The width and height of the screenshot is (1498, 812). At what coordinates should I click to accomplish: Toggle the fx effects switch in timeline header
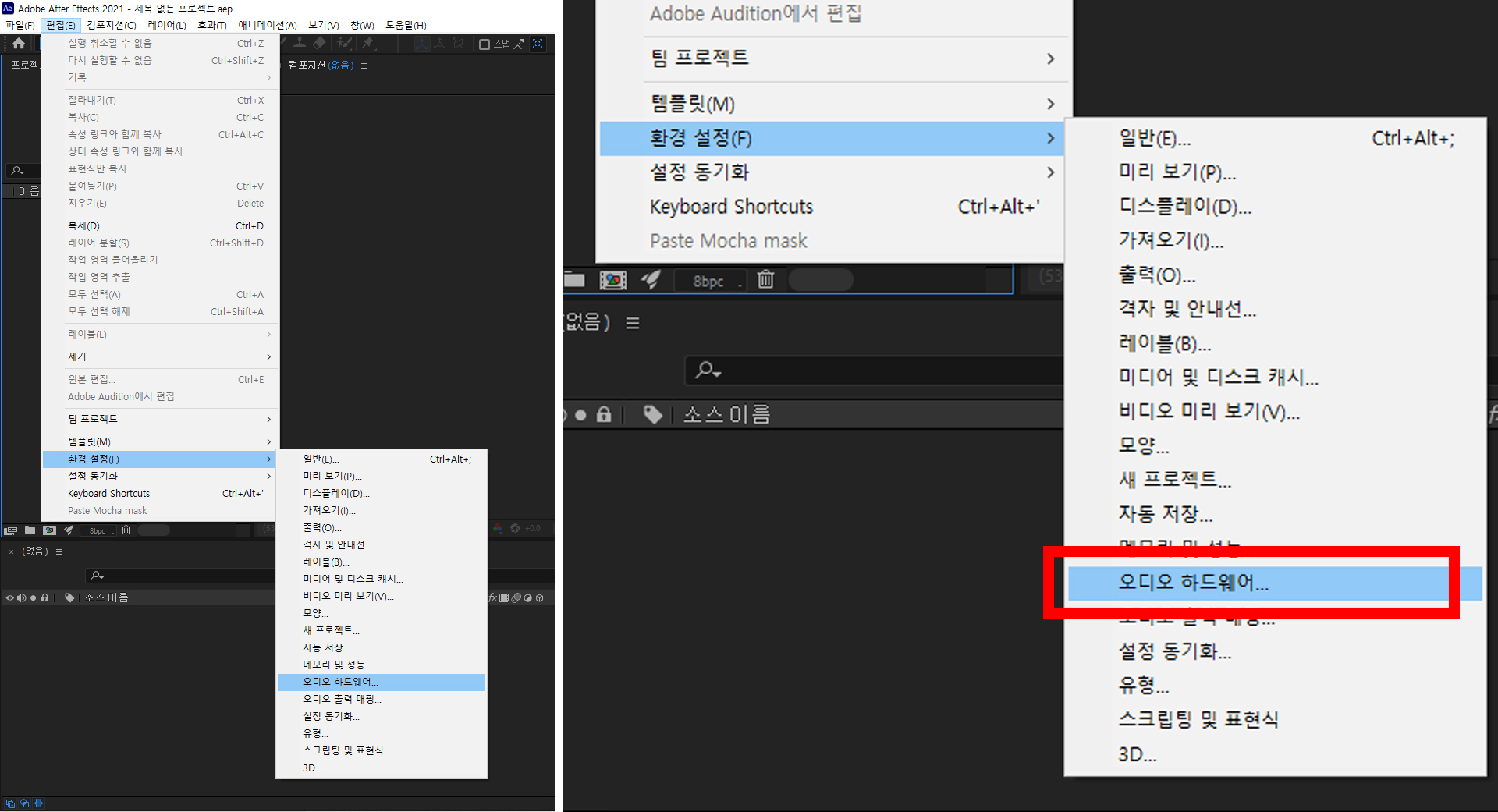click(492, 597)
